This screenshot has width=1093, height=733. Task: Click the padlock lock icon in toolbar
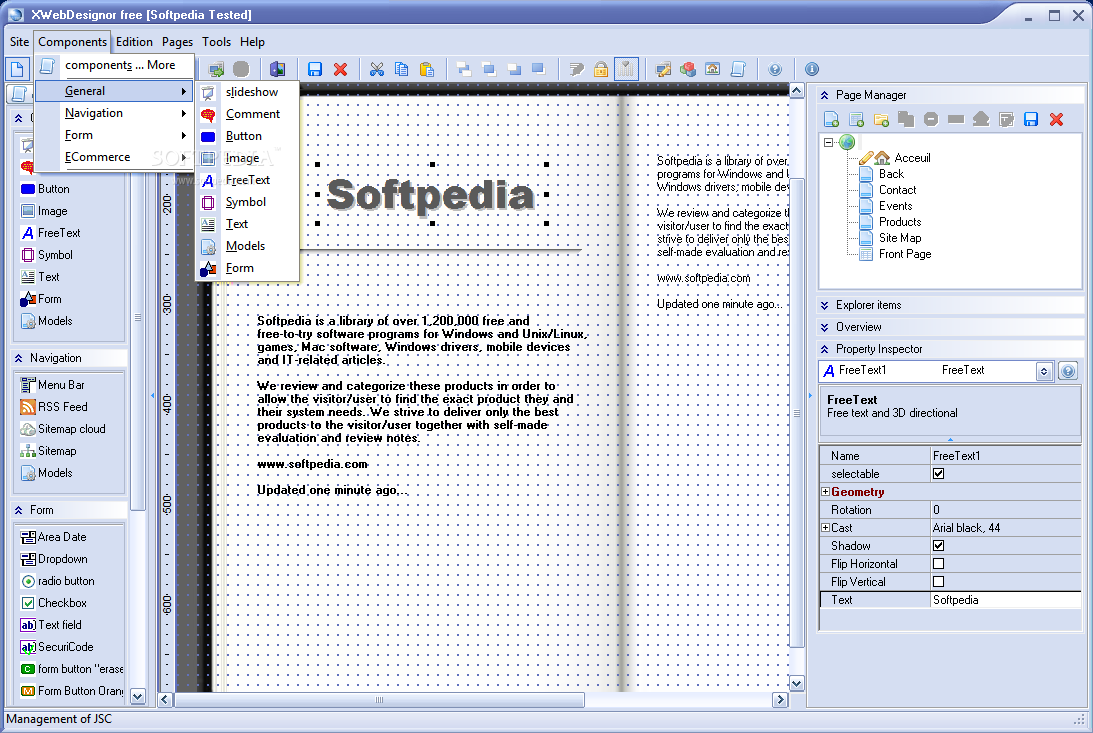[x=601, y=69]
